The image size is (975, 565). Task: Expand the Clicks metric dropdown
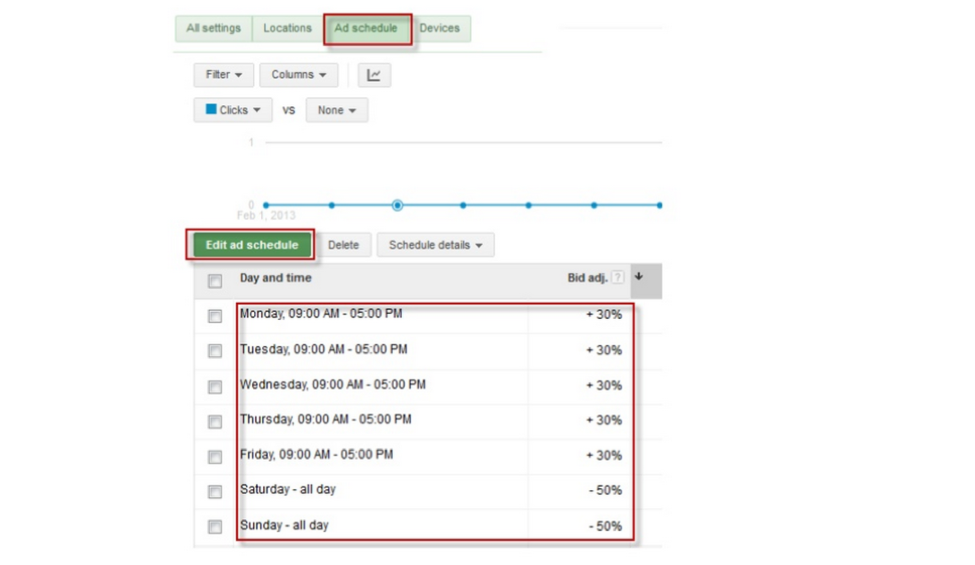coord(233,110)
